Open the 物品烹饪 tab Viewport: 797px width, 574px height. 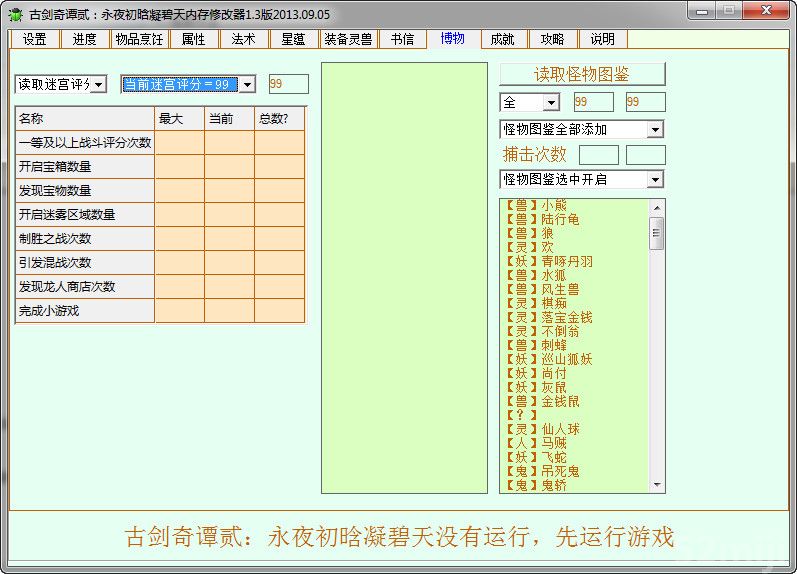[x=139, y=39]
